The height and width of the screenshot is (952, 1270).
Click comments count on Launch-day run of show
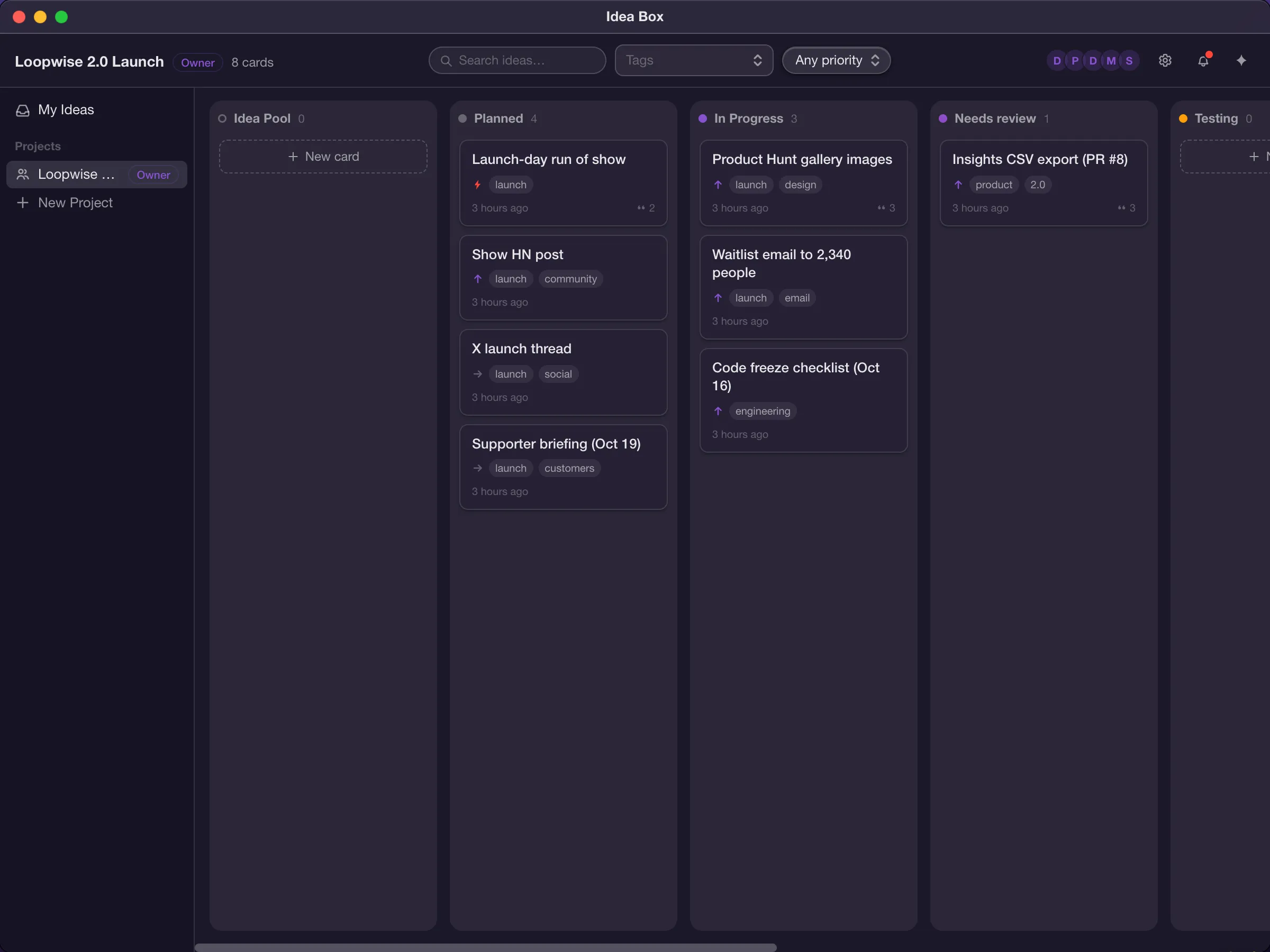pyautogui.click(x=646, y=208)
